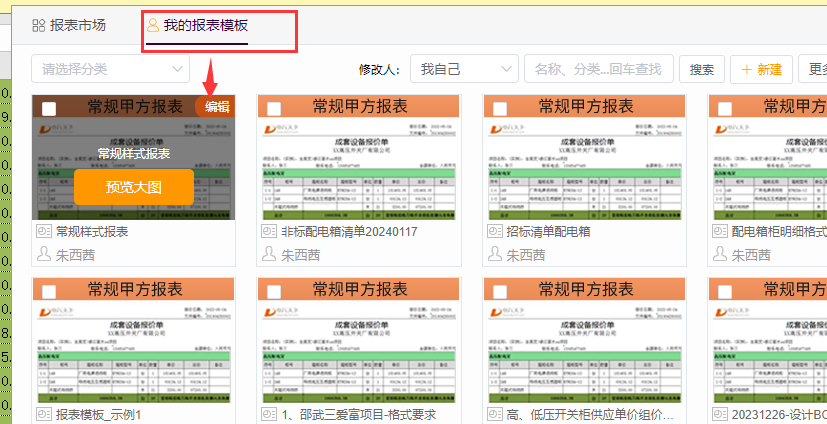
Task: Tick the checkbox on 报表模板_示例1 card
Action: tap(49, 292)
